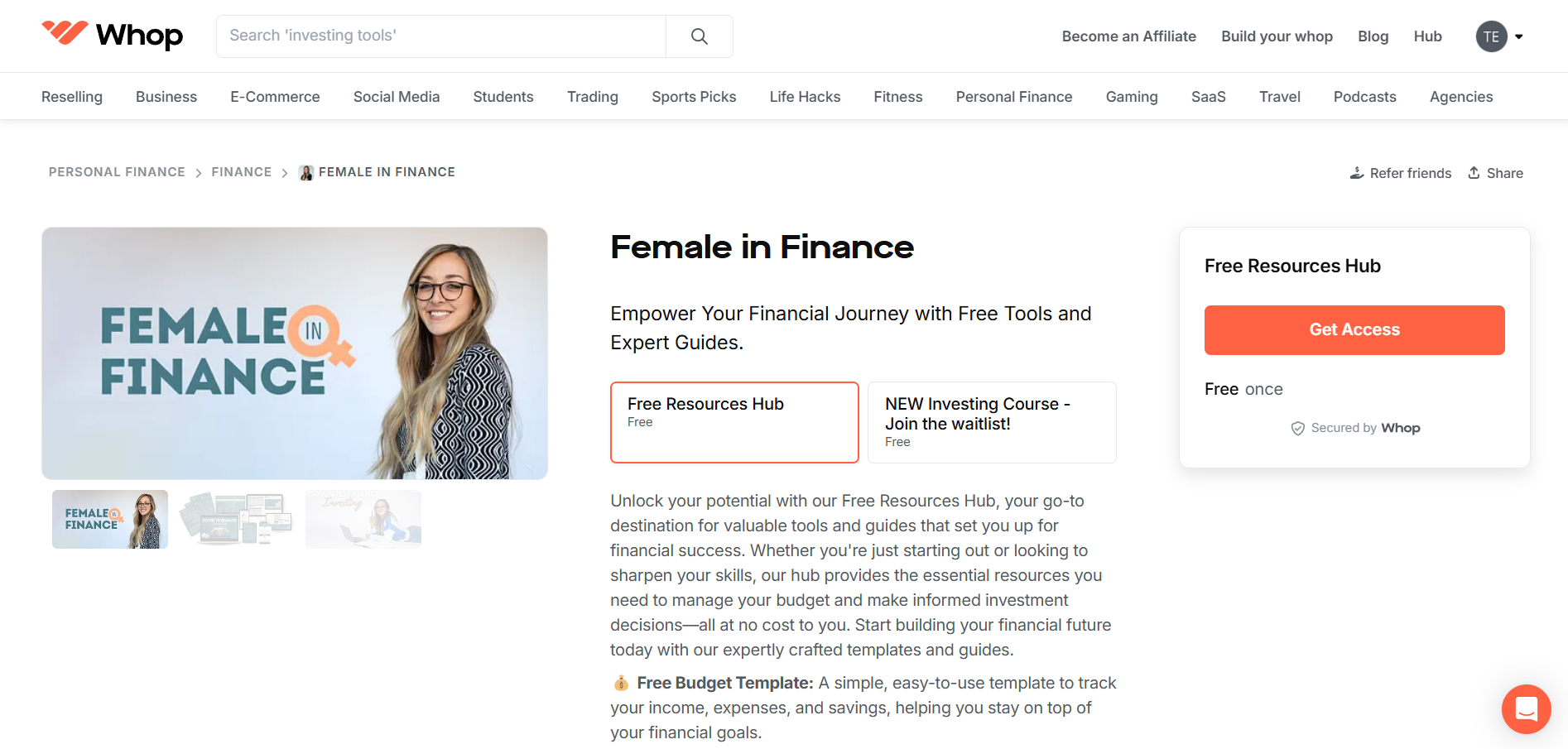This screenshot has height=749, width=1568.
Task: Click the Whop logo icon
Action: pyautogui.click(x=66, y=34)
